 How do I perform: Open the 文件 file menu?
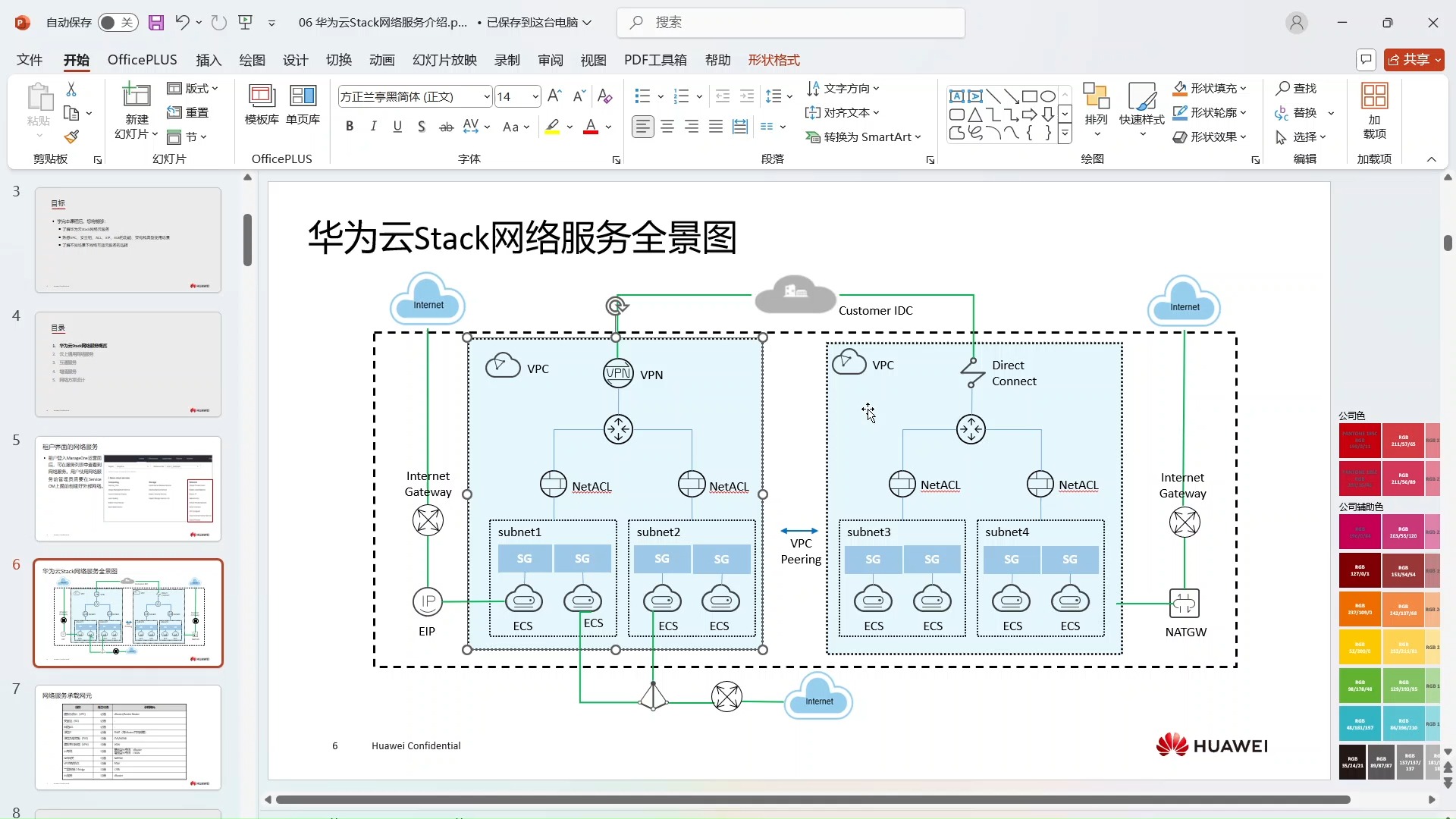(30, 60)
